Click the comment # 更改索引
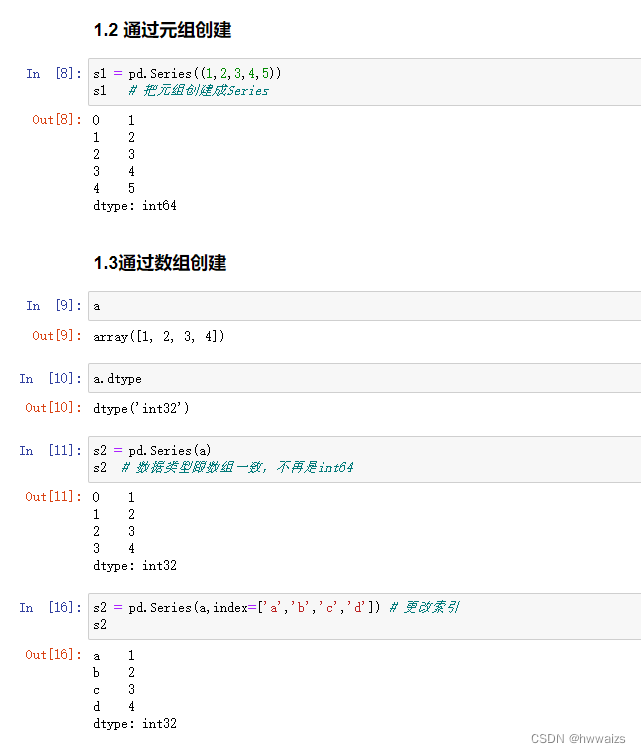The image size is (641, 753). point(424,607)
